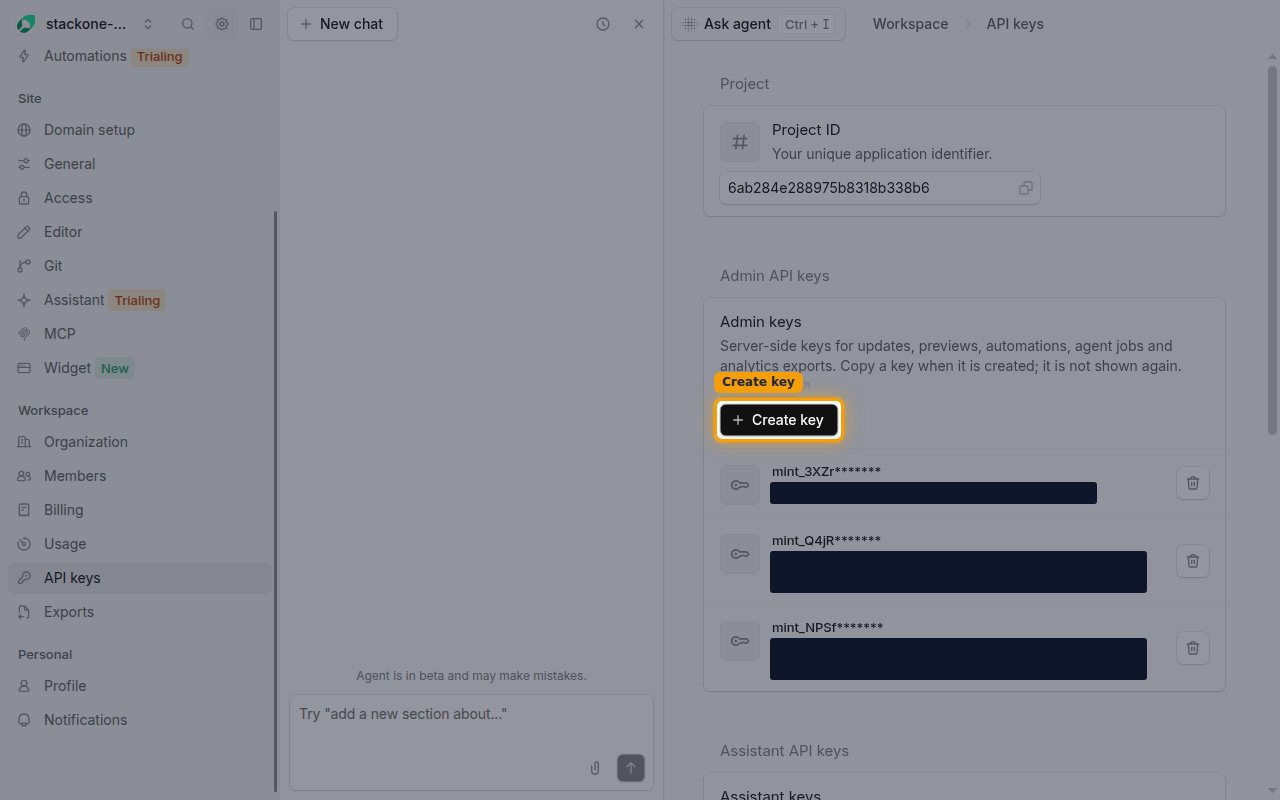Open General site settings
1280x800 pixels.
(x=140, y=164)
